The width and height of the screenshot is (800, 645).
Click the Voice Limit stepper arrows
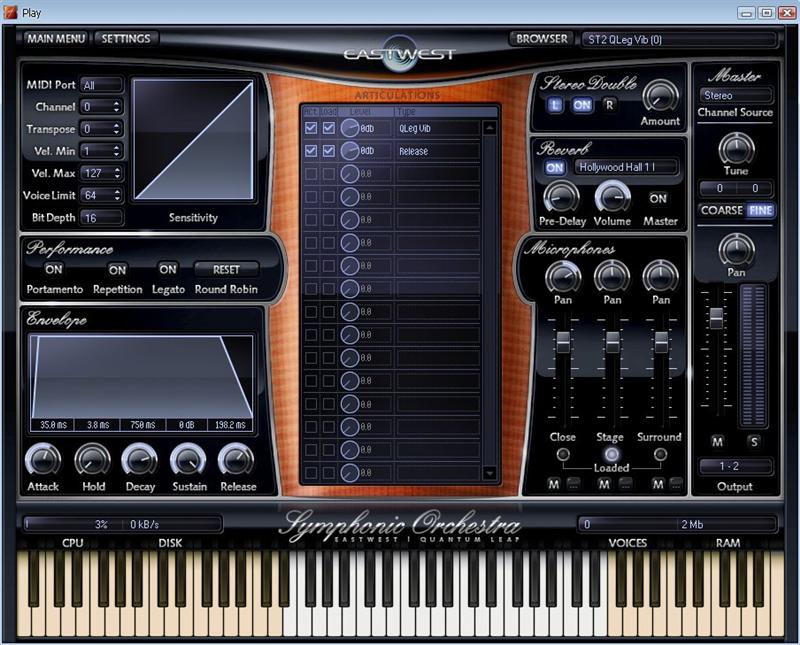click(x=117, y=195)
